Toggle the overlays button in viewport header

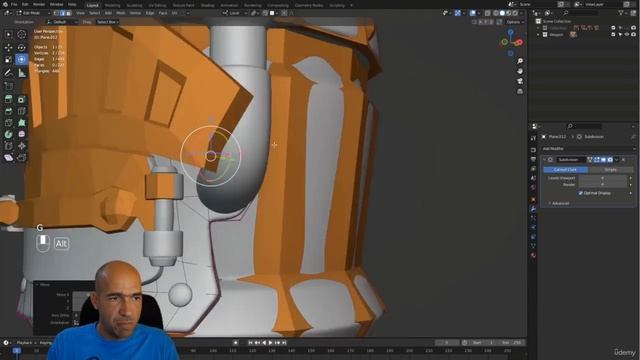pyautogui.click(x=473, y=13)
